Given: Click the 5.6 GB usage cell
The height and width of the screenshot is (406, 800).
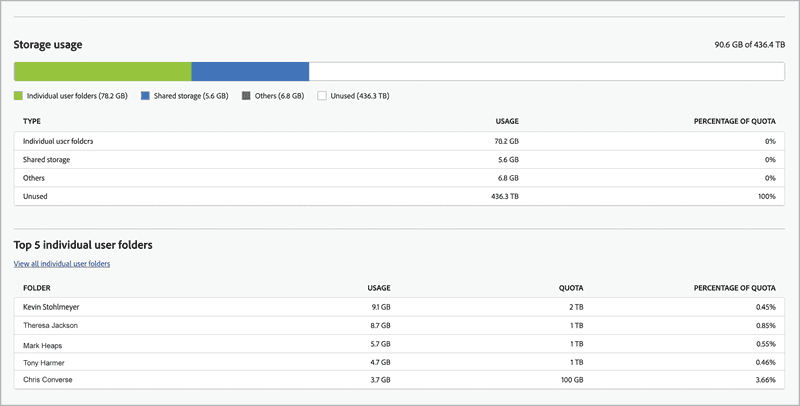Looking at the screenshot, I should (508, 160).
